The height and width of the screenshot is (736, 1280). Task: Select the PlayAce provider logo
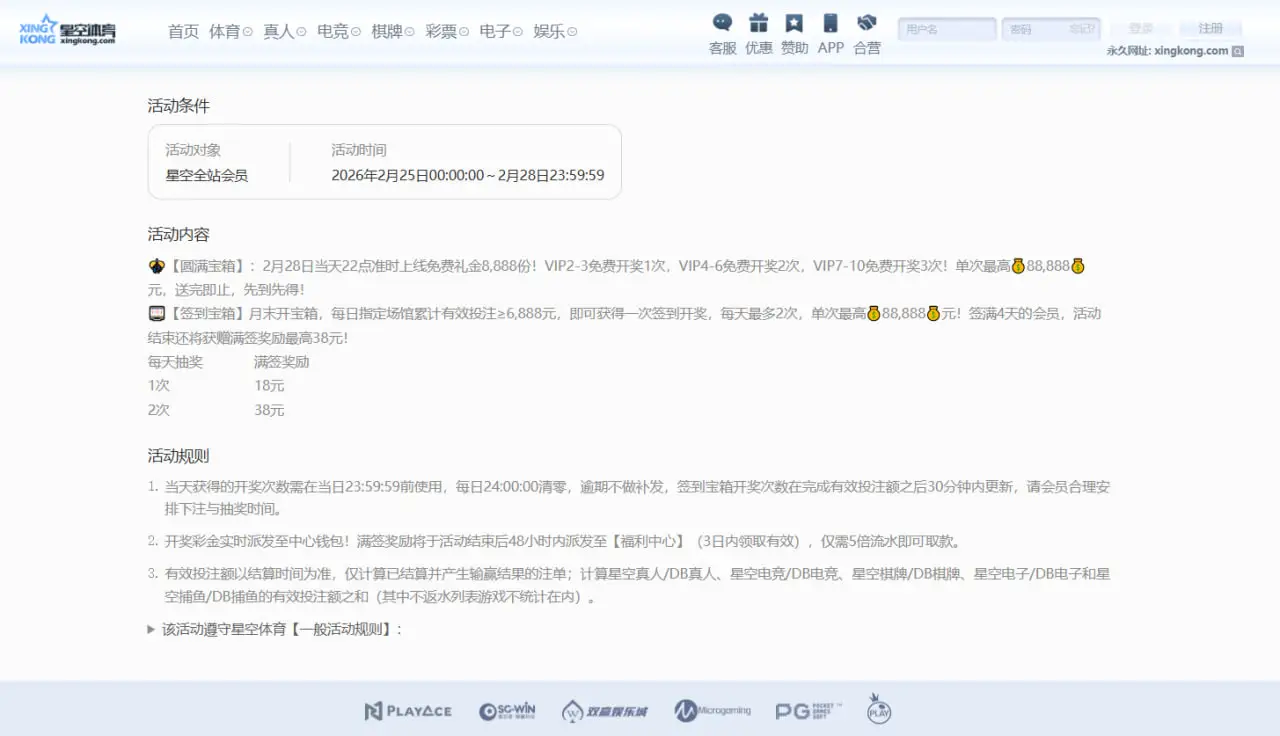point(408,710)
